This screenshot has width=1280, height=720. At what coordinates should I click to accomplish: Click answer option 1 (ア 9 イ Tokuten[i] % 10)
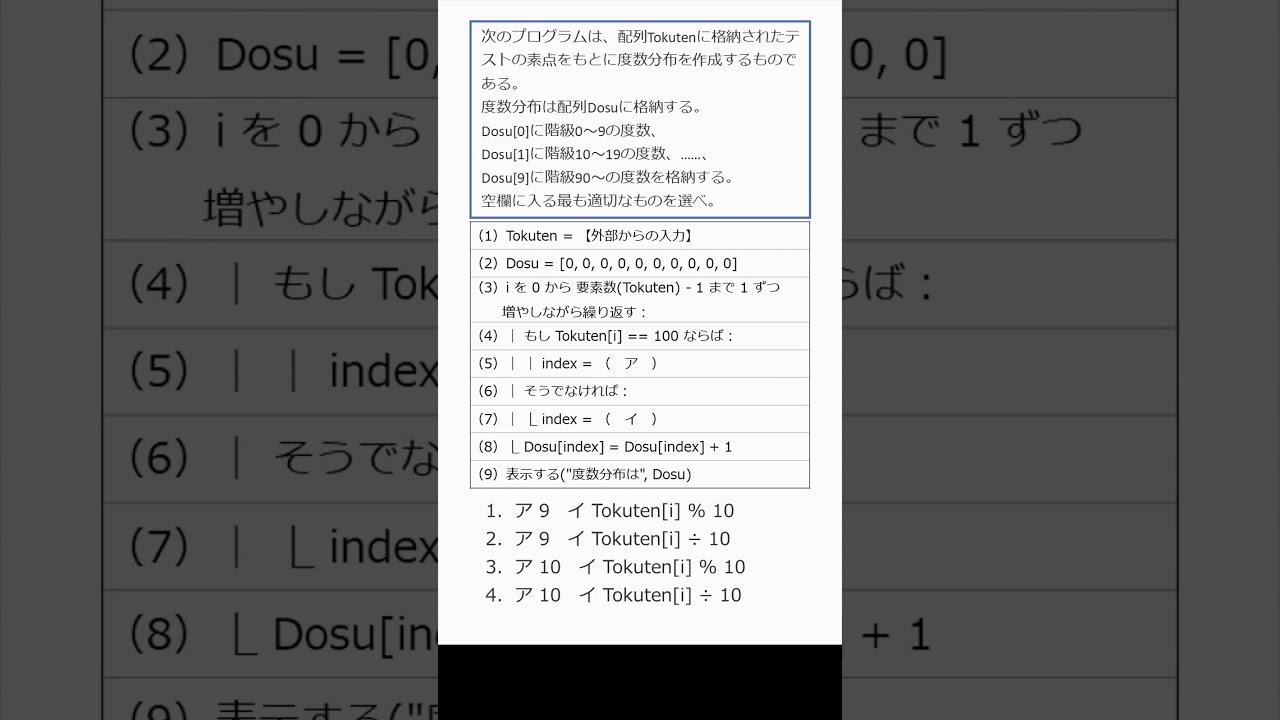pyautogui.click(x=610, y=511)
